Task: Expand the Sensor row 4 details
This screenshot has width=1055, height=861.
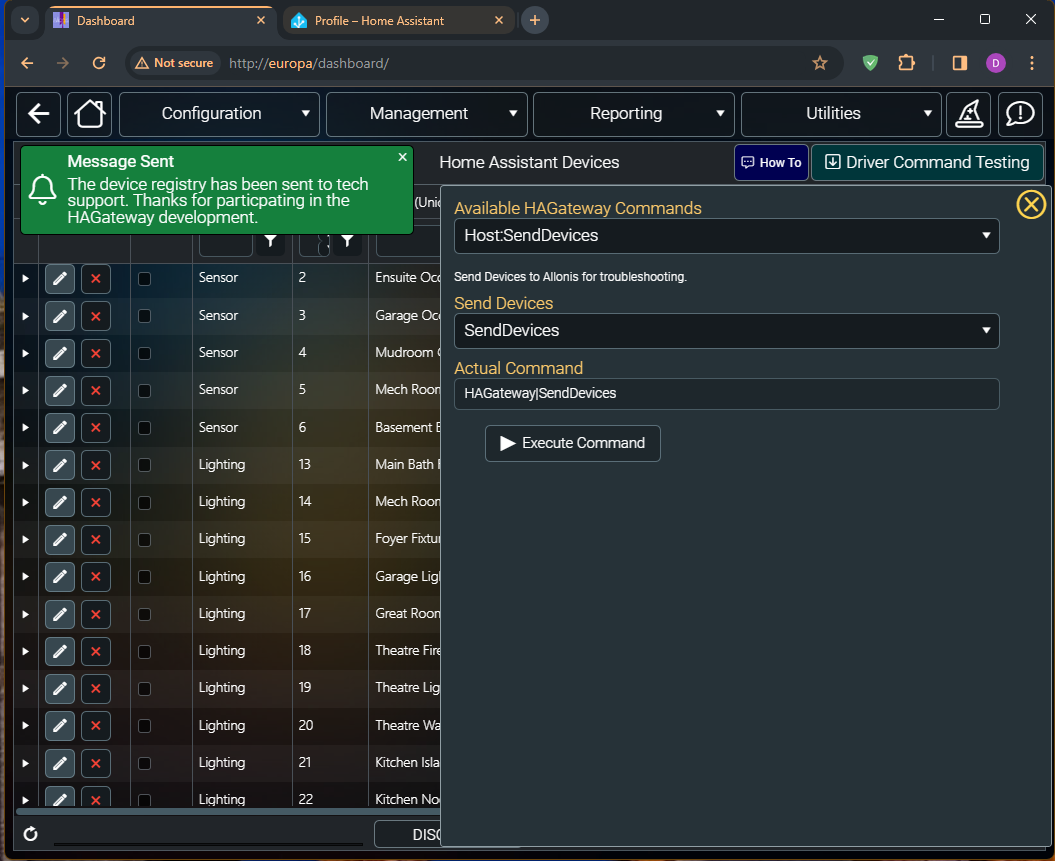Action: click(26, 353)
